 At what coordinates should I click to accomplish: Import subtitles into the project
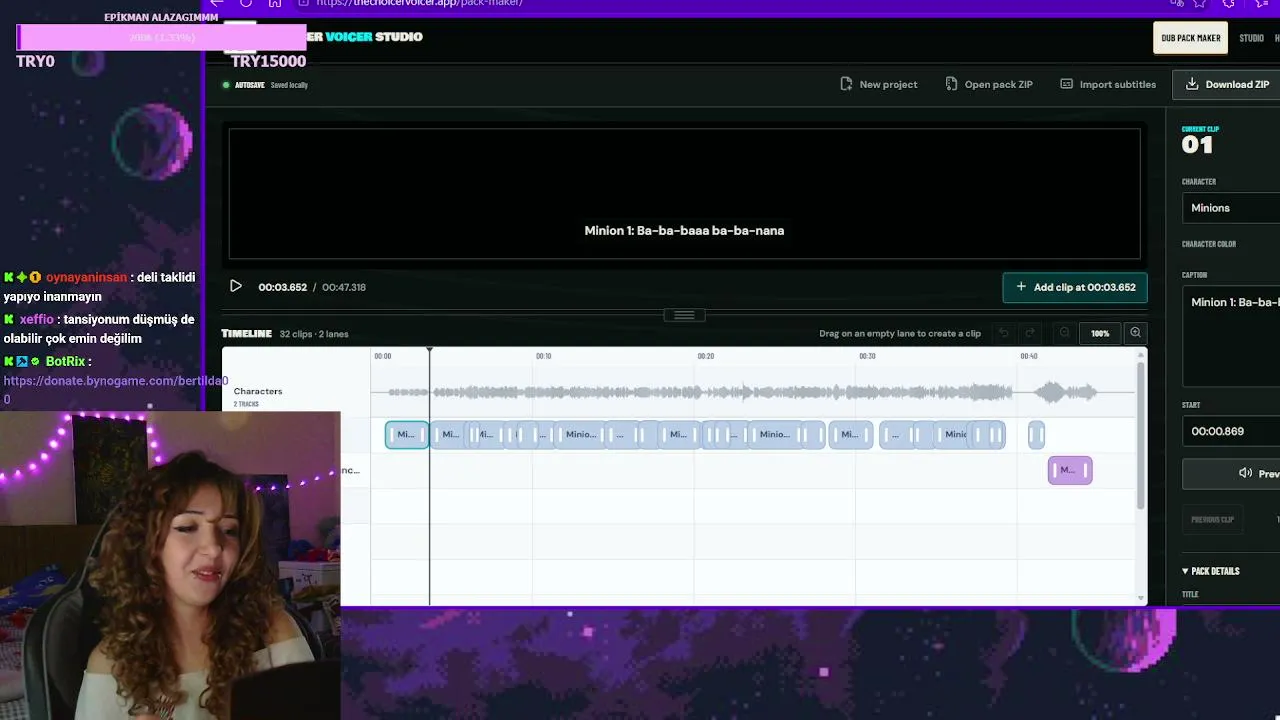point(1107,84)
